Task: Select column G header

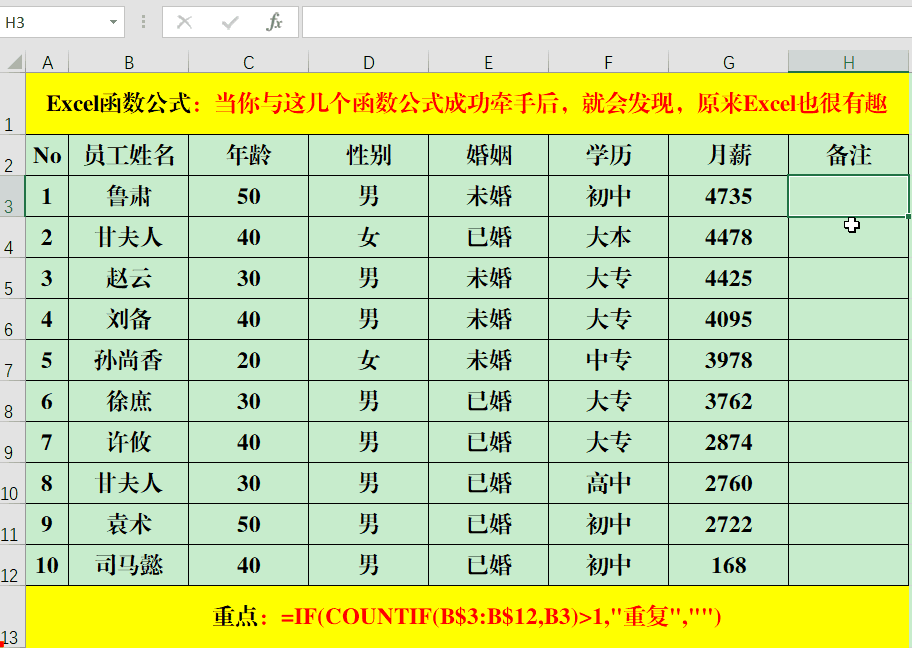Action: (728, 63)
